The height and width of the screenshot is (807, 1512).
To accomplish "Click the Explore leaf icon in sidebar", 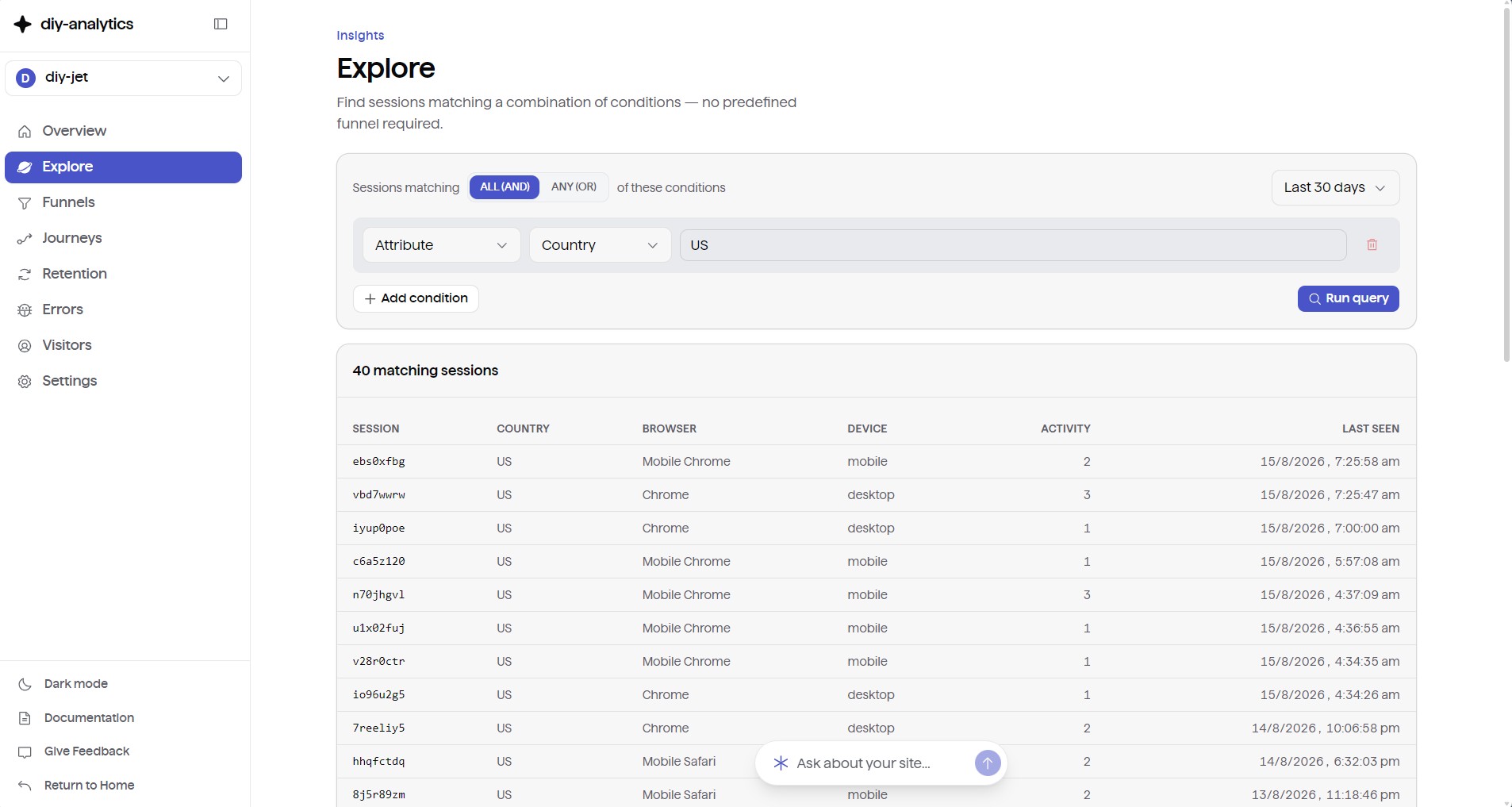I will coord(25,167).
